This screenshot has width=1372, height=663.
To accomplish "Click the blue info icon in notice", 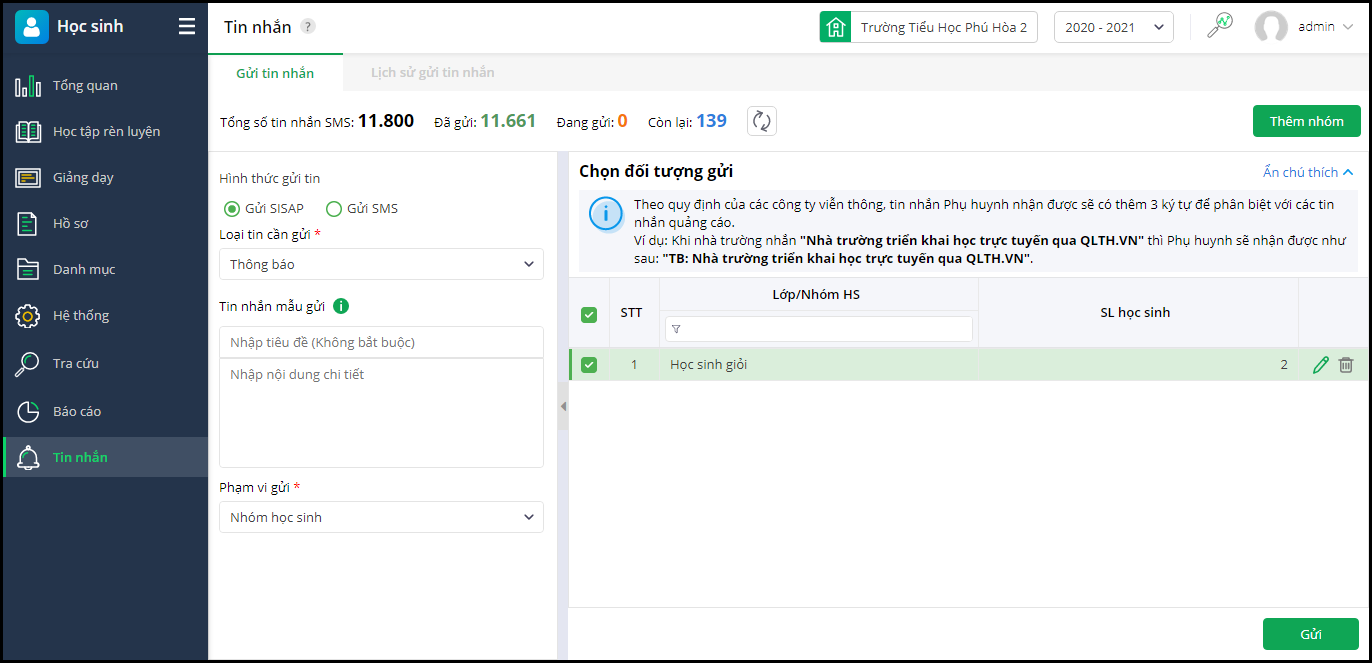I will 606,215.
